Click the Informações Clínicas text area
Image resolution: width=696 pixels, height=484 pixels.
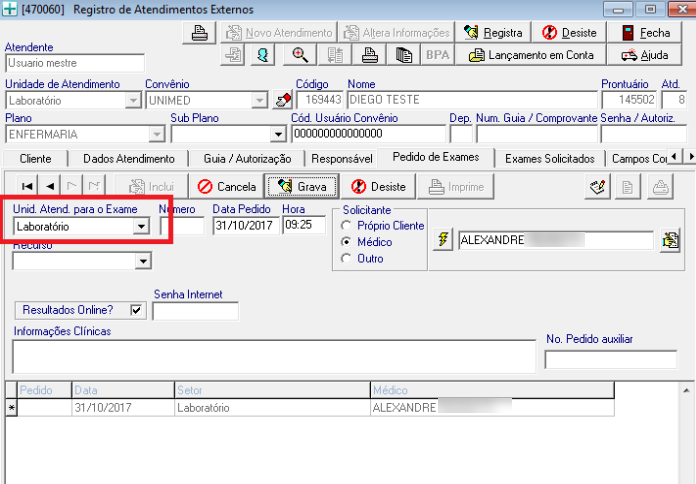(274, 357)
